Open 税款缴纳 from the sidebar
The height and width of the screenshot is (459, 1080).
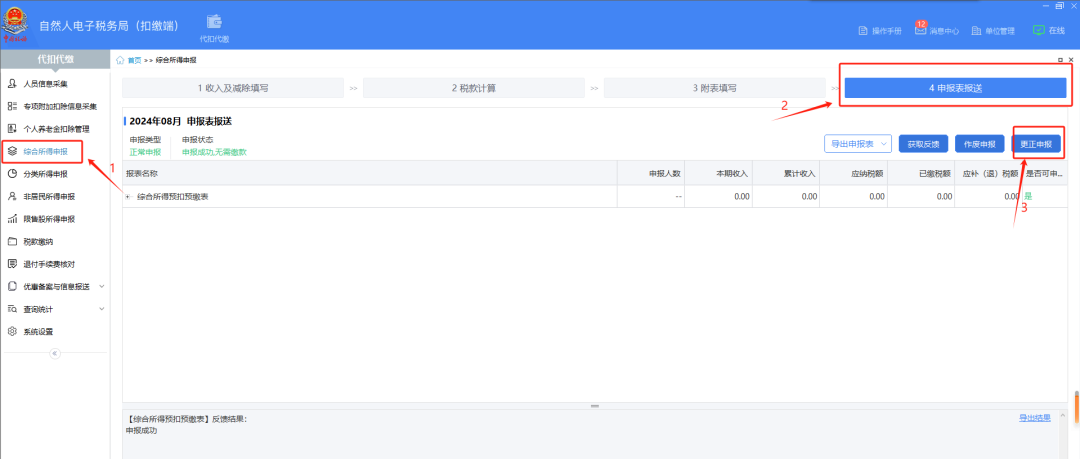coord(39,241)
